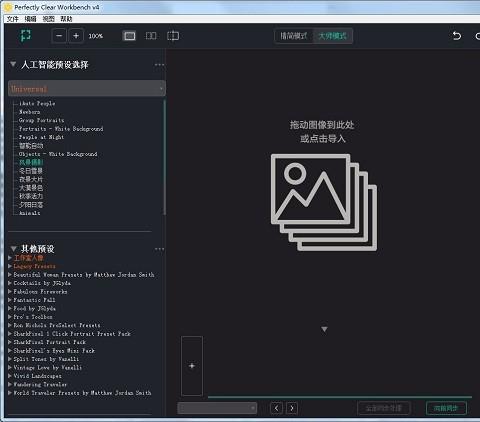
Task: Select the 冬日雪景 preset
Action: [x=31, y=171]
